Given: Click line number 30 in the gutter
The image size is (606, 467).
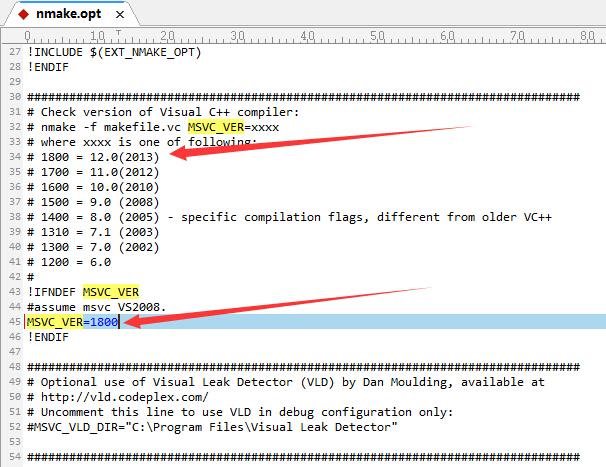Looking at the screenshot, I should pos(15,97).
